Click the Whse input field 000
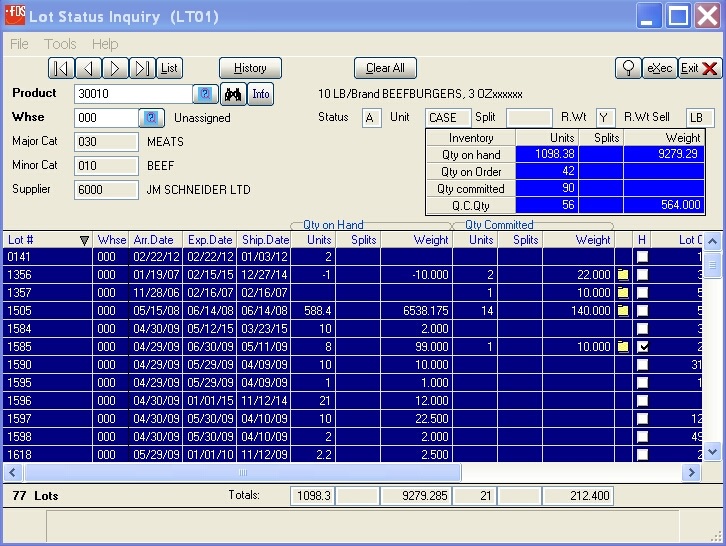The width and height of the screenshot is (726, 546). pyautogui.click(x=106, y=118)
